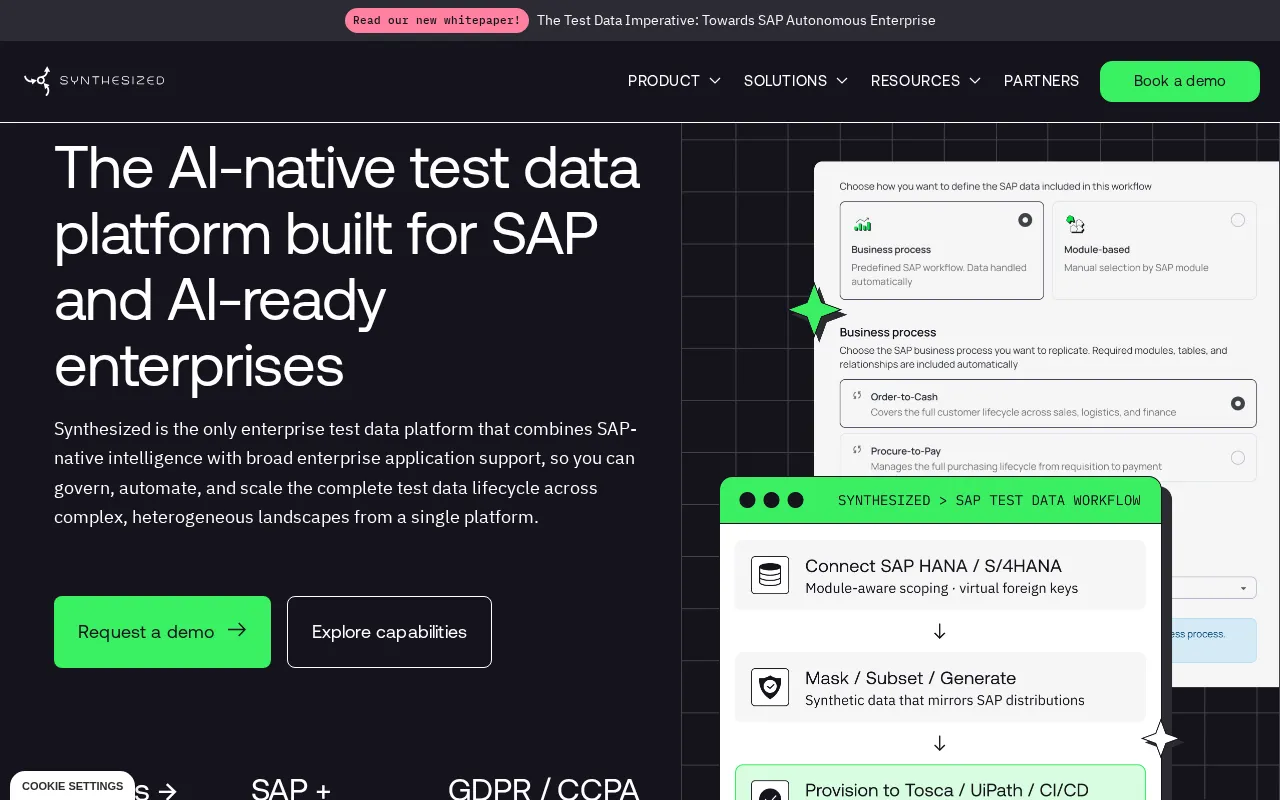Click the arrow icon in Request a demo
The width and height of the screenshot is (1280, 800).
(237, 630)
